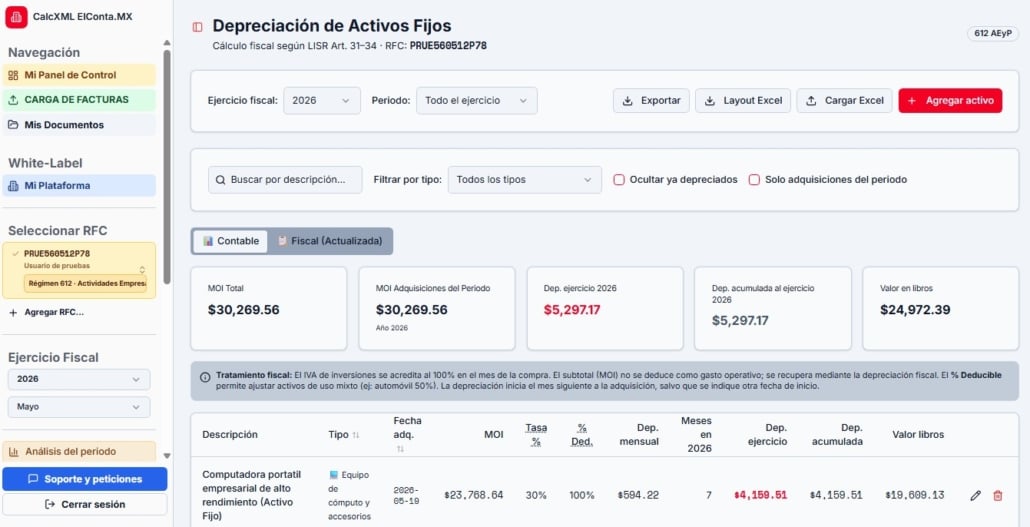Image resolution: width=1030 pixels, height=527 pixels.
Task: Click sidebar scroll down arrow
Action: coord(167,455)
